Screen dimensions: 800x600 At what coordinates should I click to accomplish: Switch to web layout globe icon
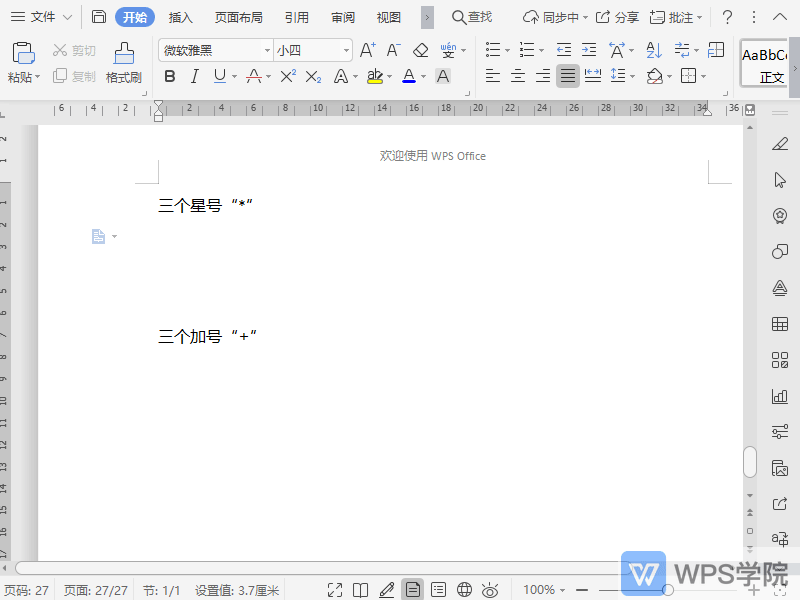[x=464, y=590]
